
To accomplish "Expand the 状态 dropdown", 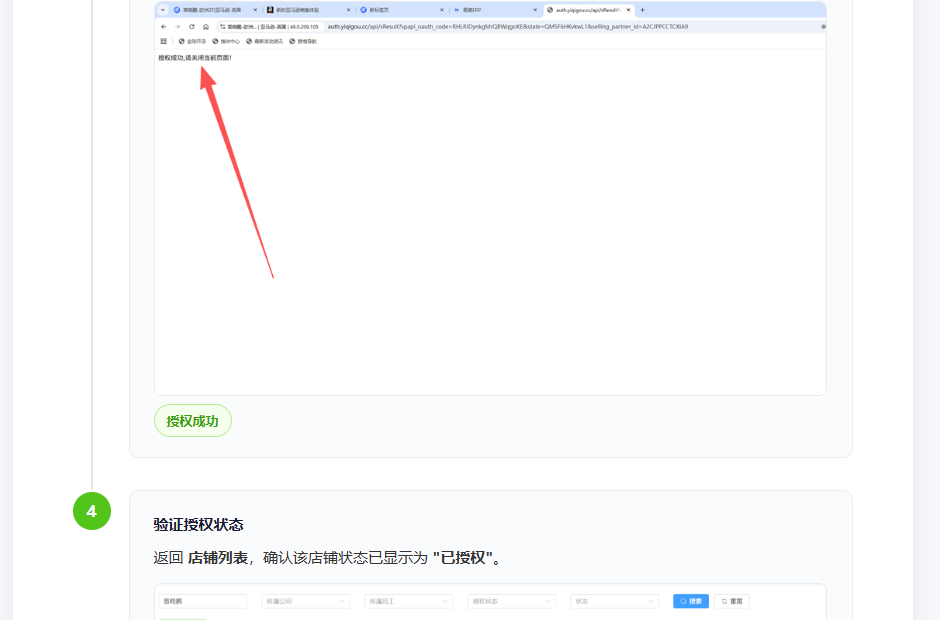I will click(614, 601).
